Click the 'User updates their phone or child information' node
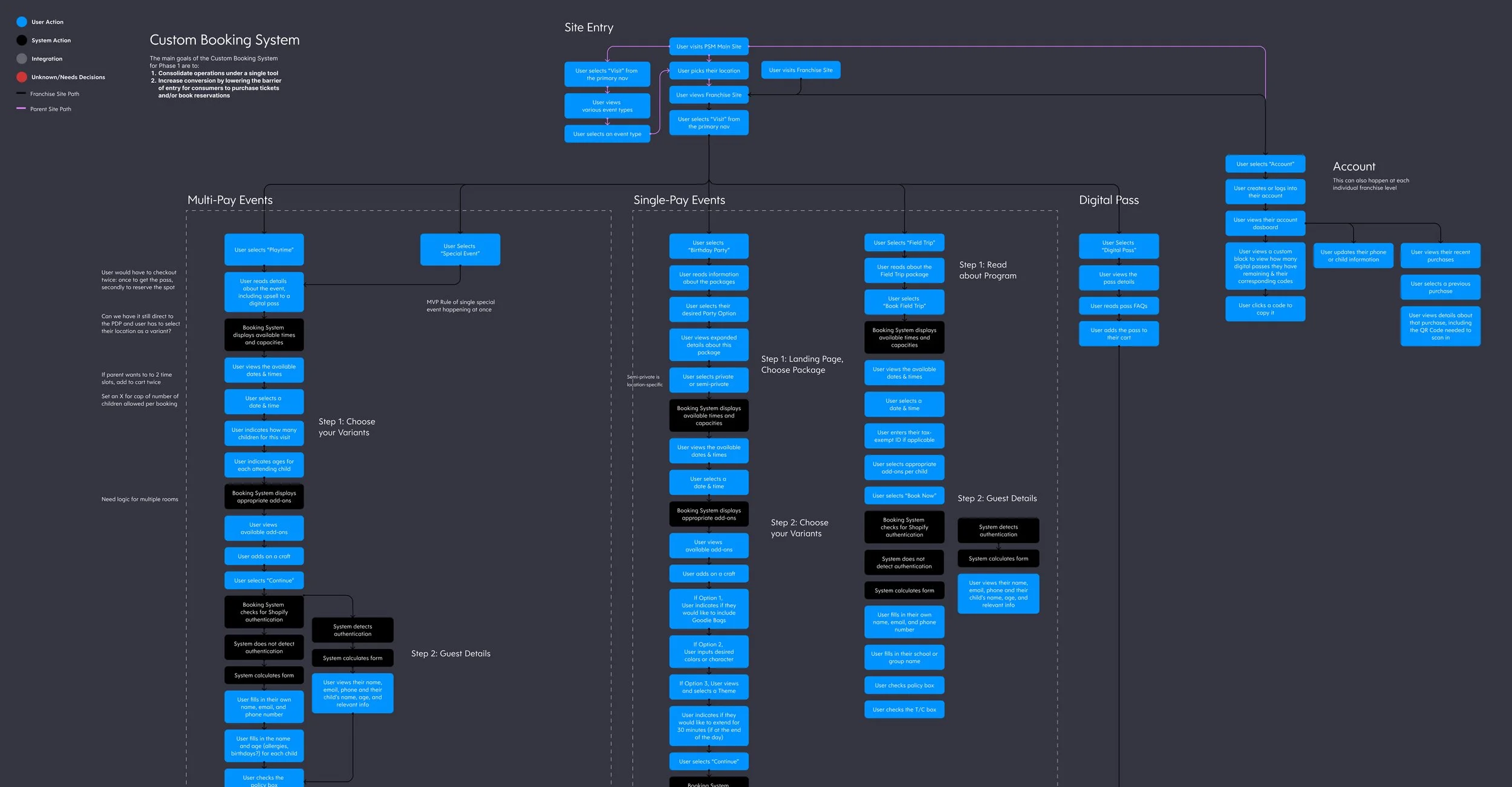This screenshot has height=787, width=1512. tap(1353, 256)
